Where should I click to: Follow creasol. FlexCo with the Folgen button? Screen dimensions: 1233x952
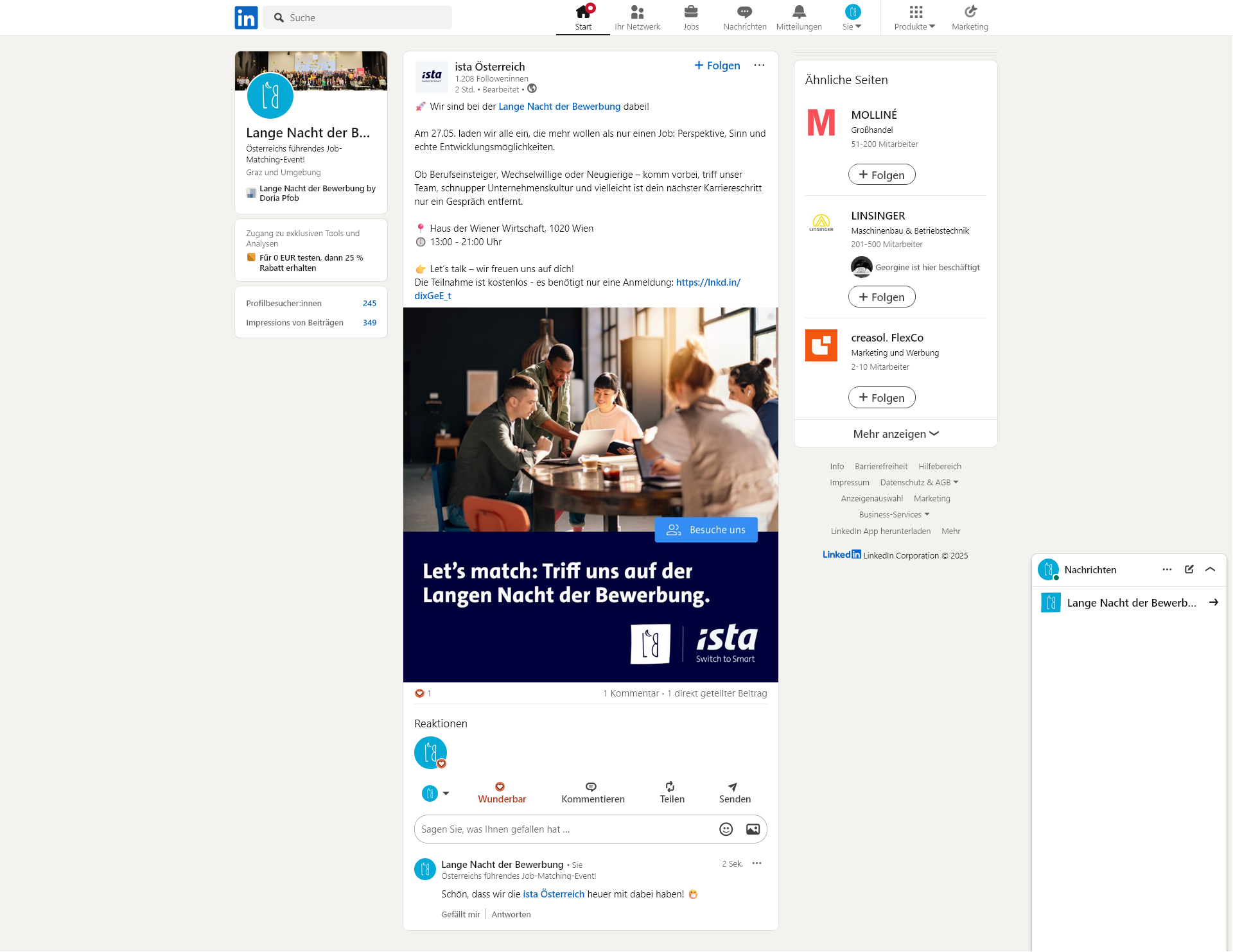882,397
